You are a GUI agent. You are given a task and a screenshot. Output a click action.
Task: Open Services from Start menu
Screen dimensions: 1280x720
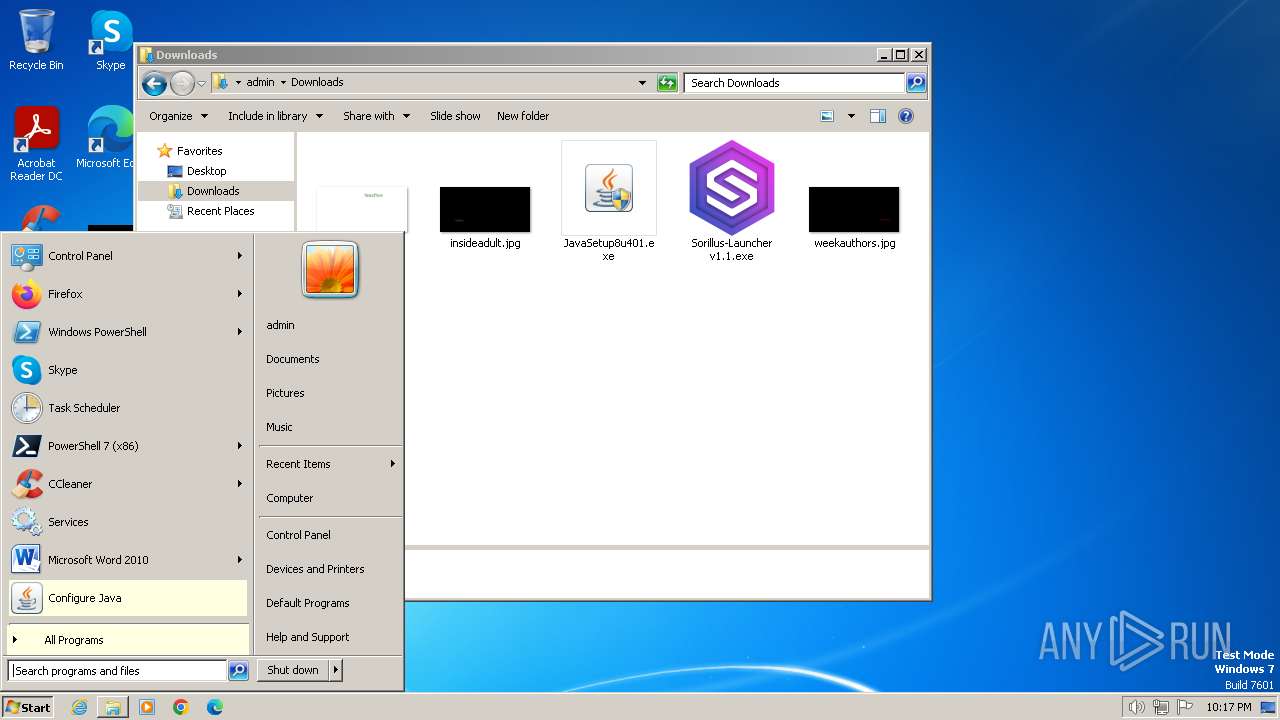[128, 522]
